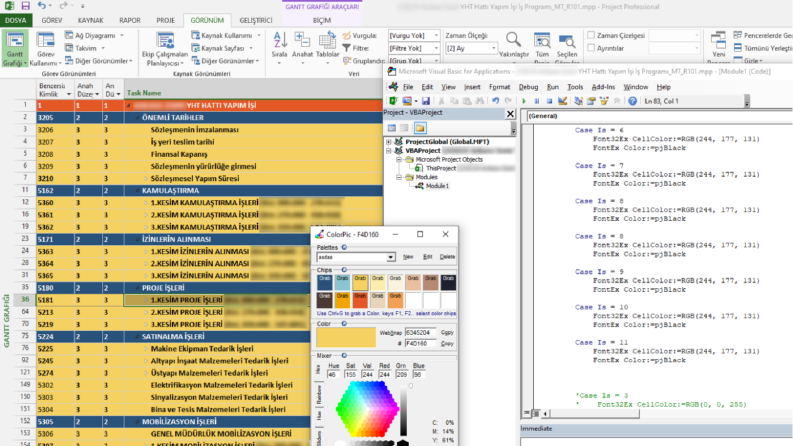
Task: Click the Seçilen Görevler zoom button
Action: pyautogui.click(x=566, y=46)
